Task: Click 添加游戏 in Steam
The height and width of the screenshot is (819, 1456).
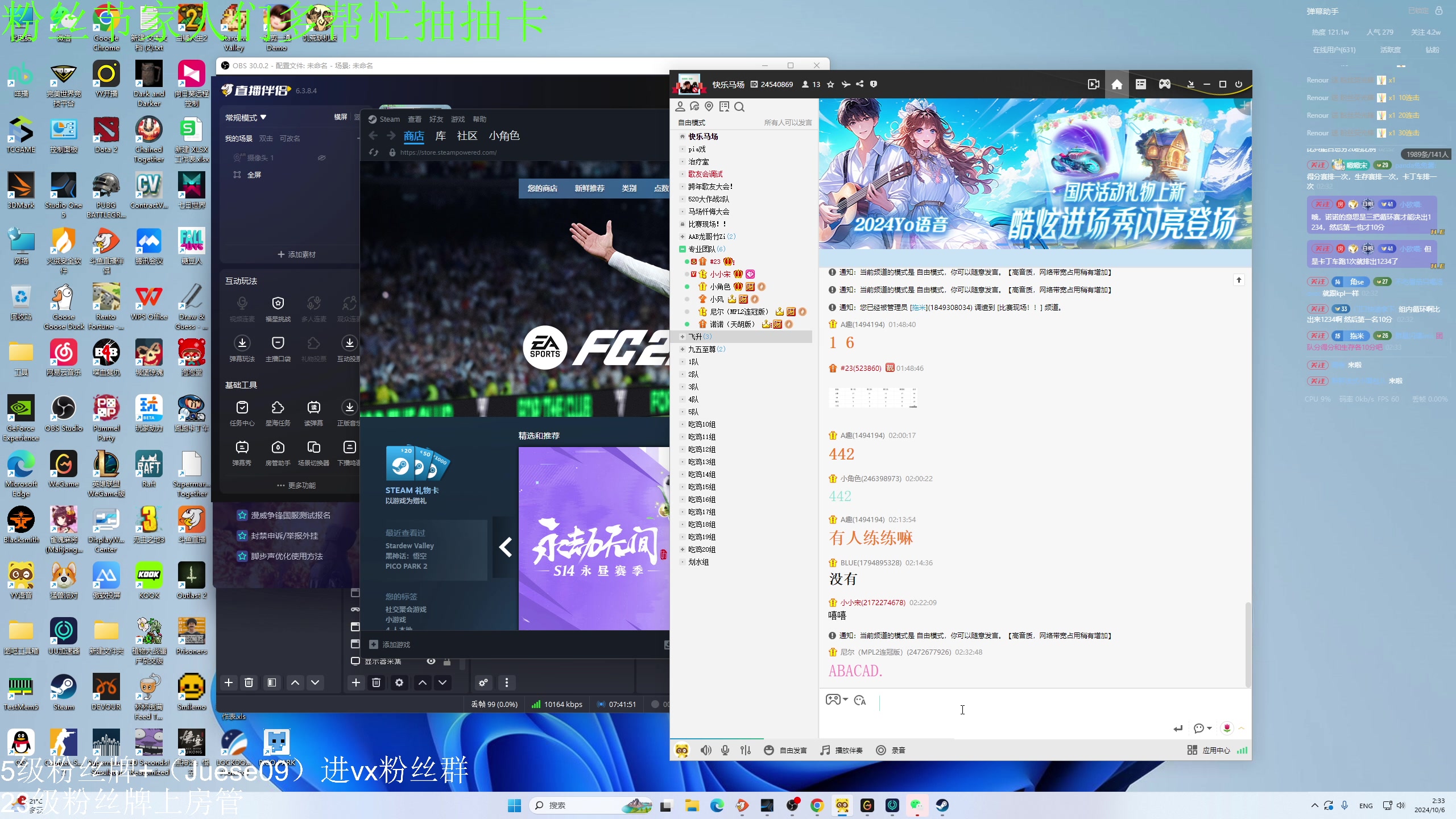Action: click(x=390, y=644)
